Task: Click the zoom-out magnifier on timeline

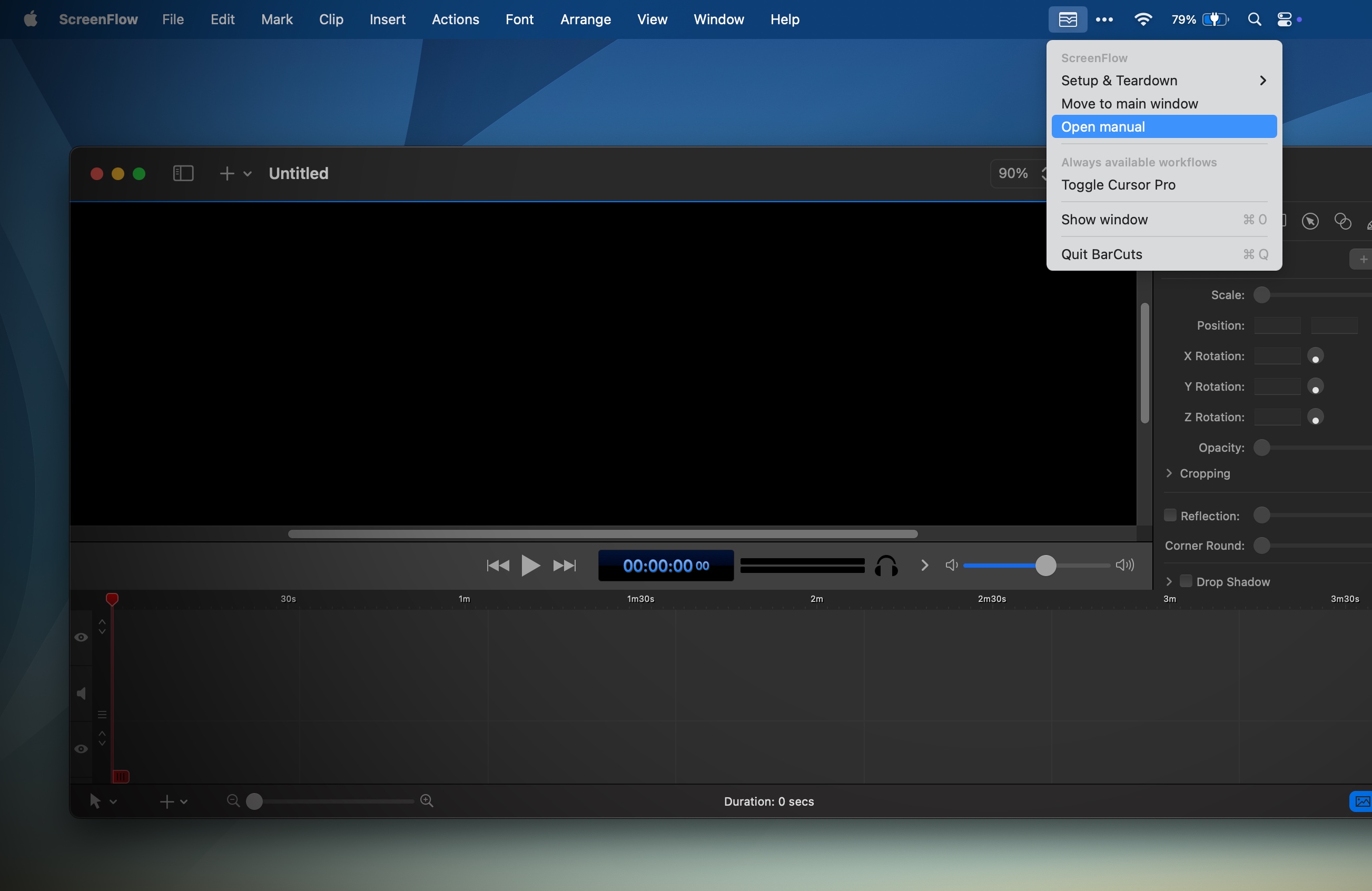Action: pos(233,800)
